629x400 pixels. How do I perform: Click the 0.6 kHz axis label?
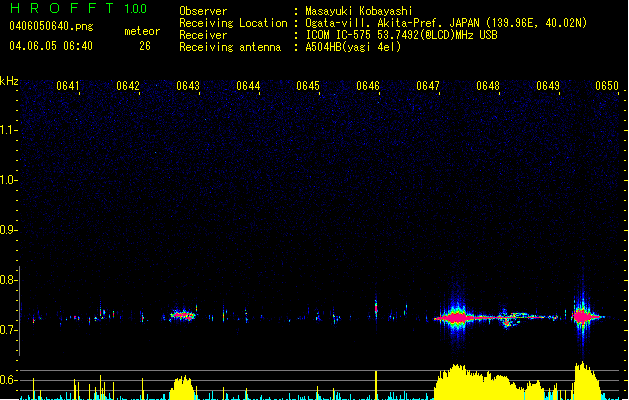pyautogui.click(x=9, y=380)
